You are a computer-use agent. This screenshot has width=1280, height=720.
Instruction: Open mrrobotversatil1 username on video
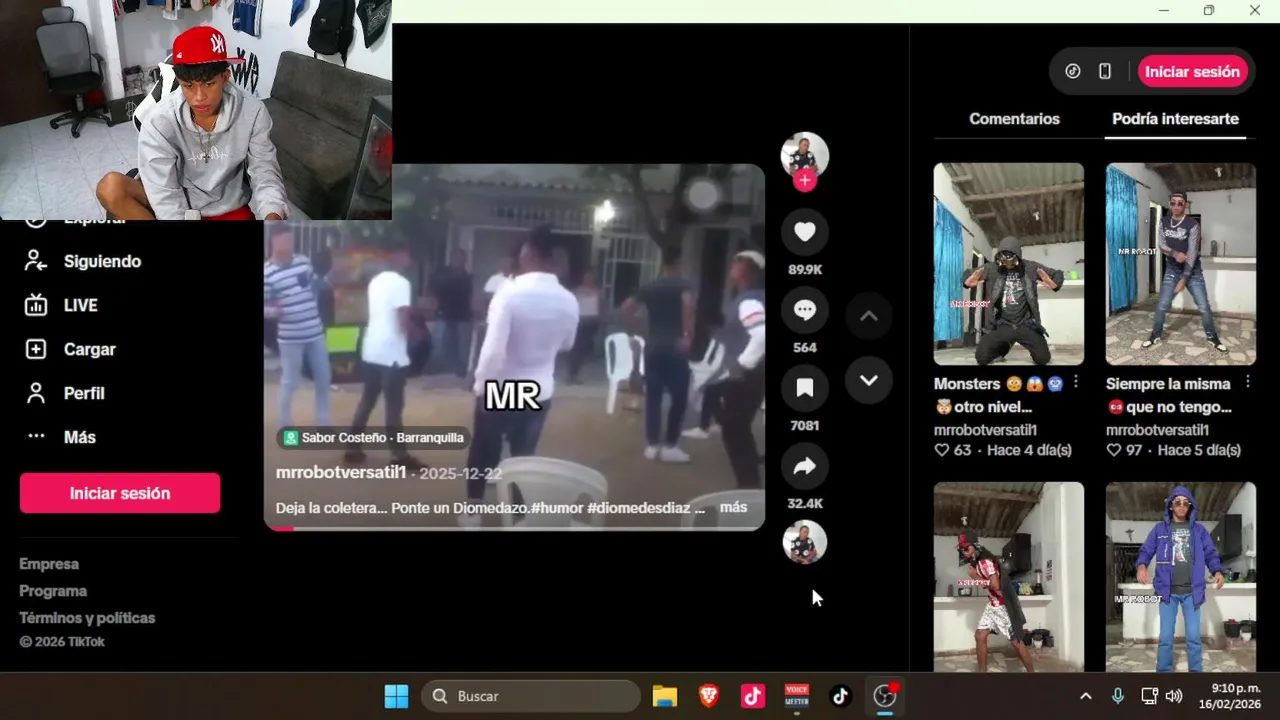tap(341, 473)
